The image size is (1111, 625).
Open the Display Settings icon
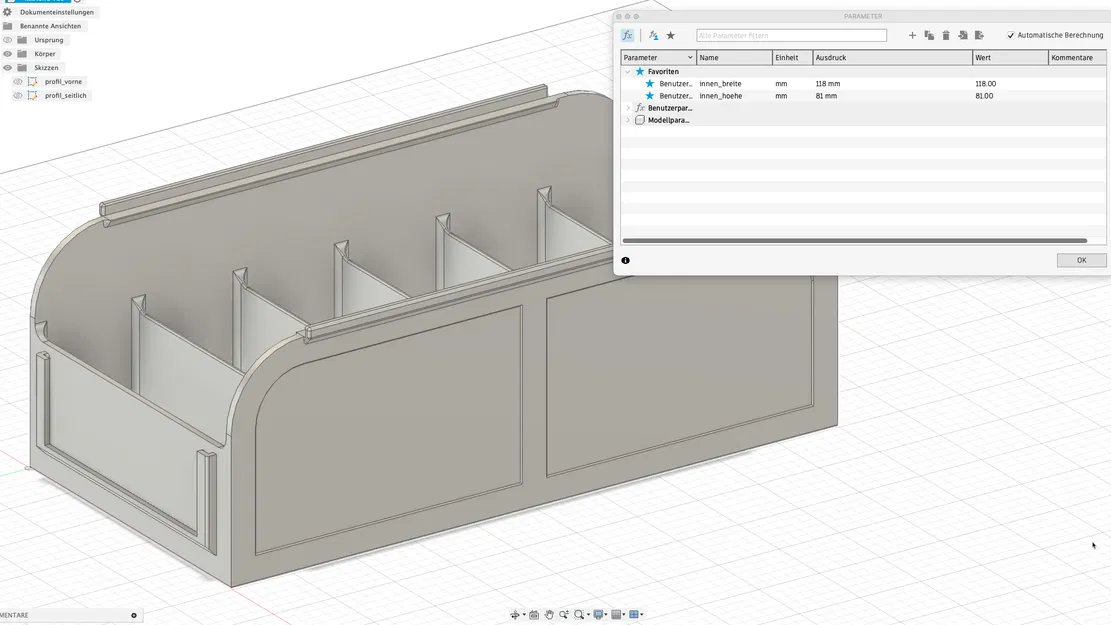(598, 615)
